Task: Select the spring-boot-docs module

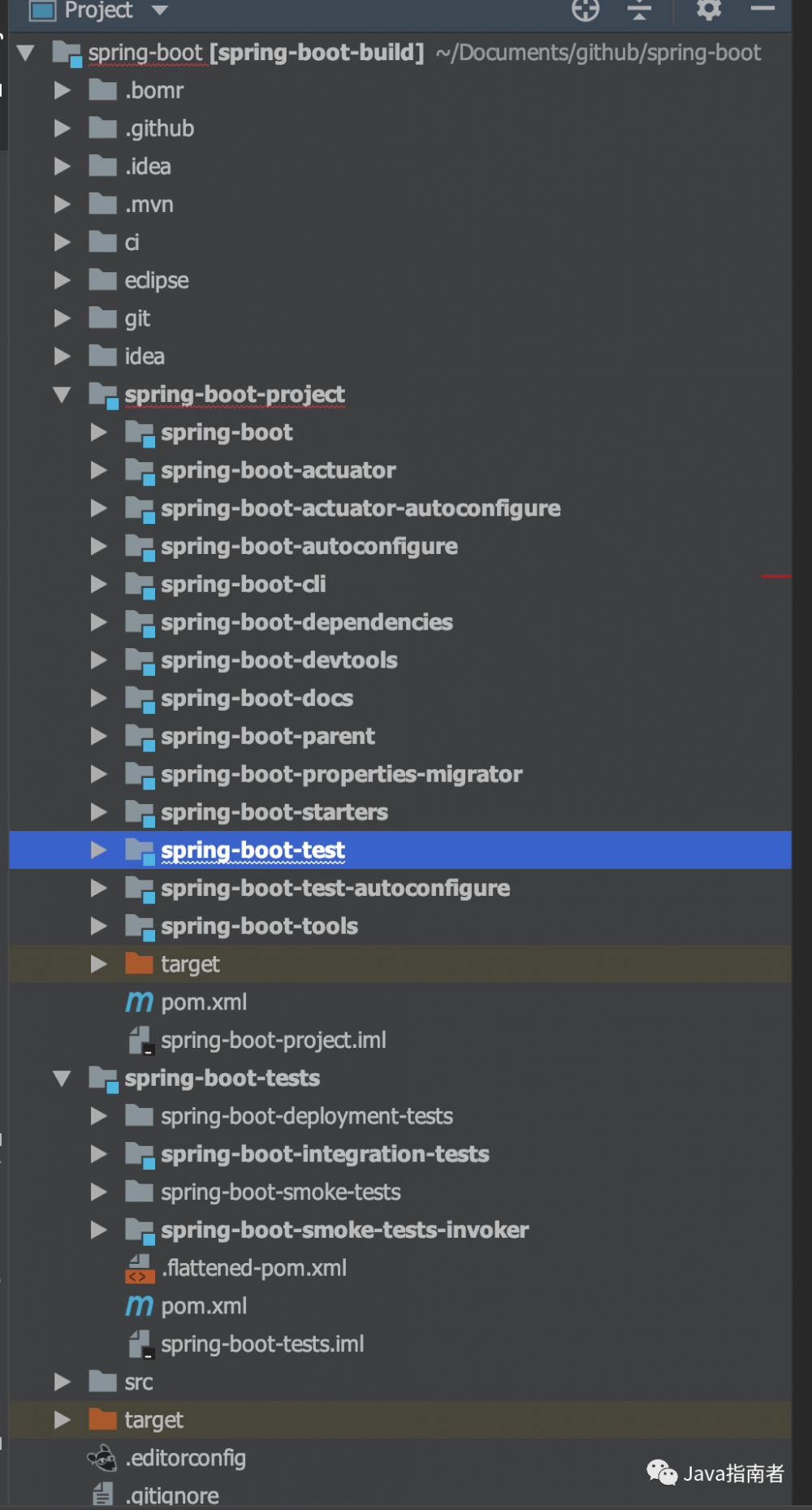Action: (x=257, y=699)
